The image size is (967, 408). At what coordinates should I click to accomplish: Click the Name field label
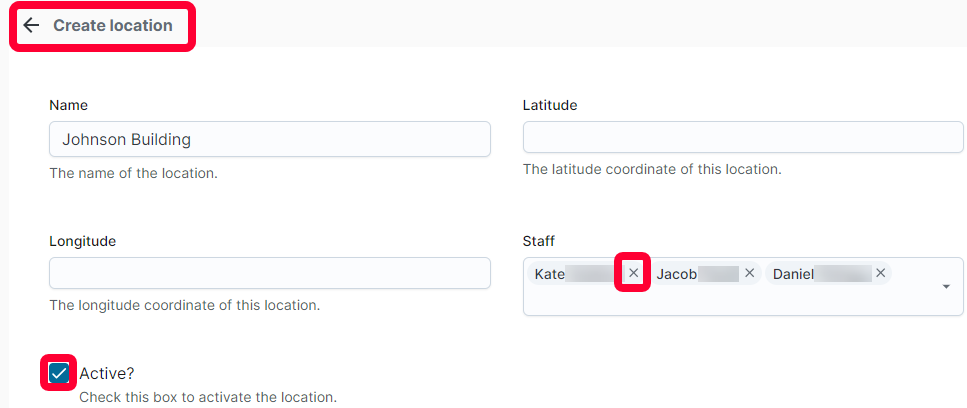tap(68, 105)
